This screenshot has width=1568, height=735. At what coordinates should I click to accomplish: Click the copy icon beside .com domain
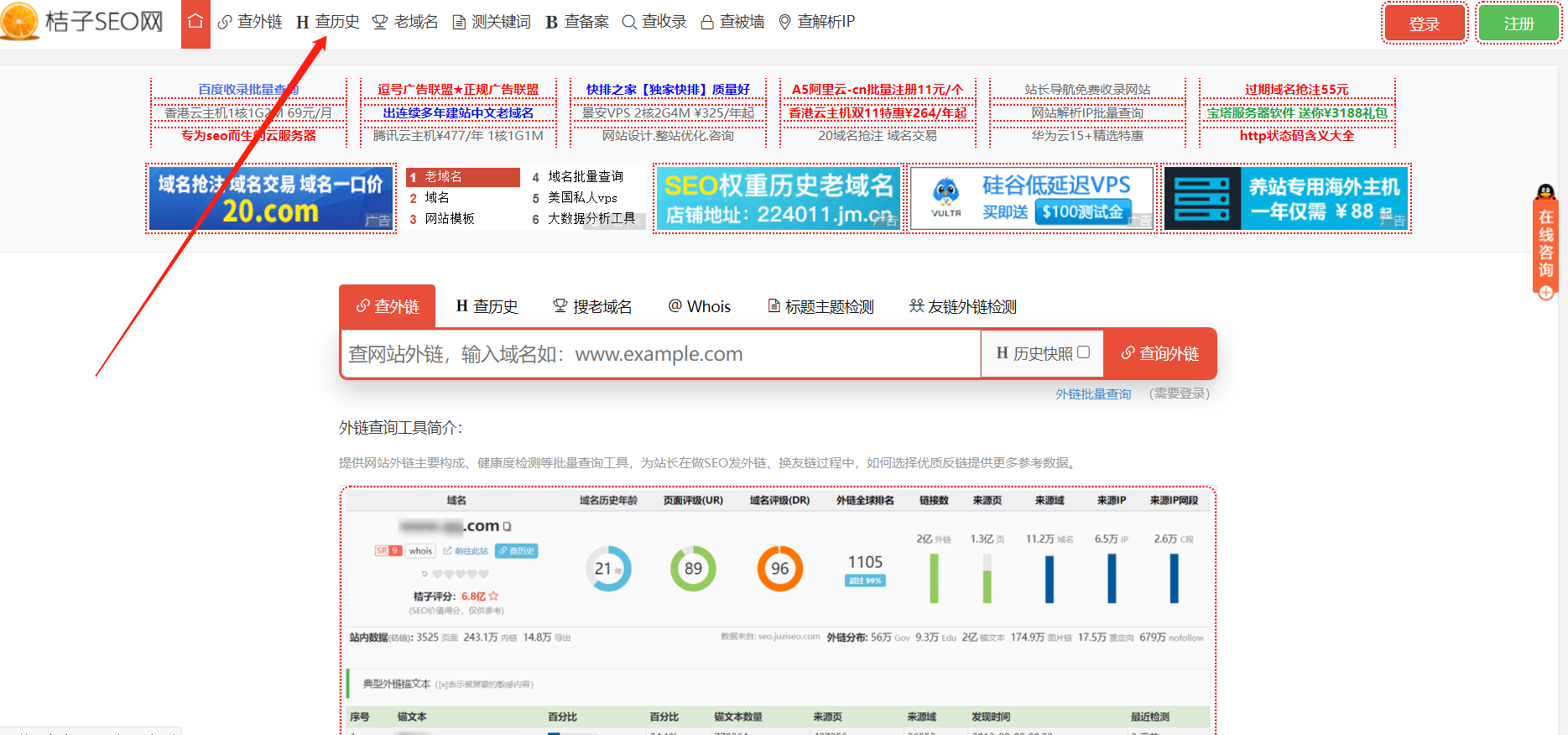click(x=507, y=526)
